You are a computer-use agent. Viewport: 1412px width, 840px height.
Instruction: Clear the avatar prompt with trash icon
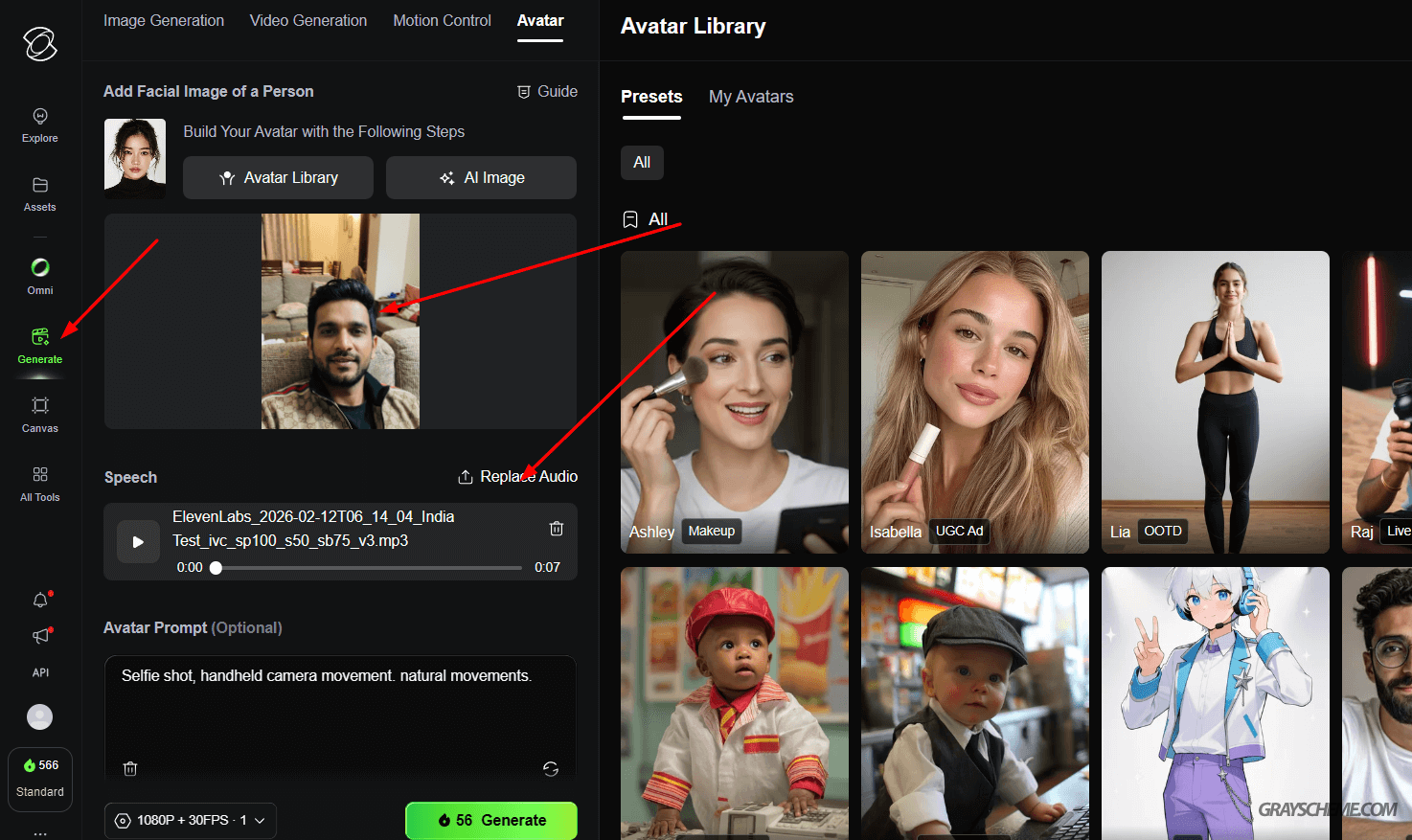coord(131,769)
